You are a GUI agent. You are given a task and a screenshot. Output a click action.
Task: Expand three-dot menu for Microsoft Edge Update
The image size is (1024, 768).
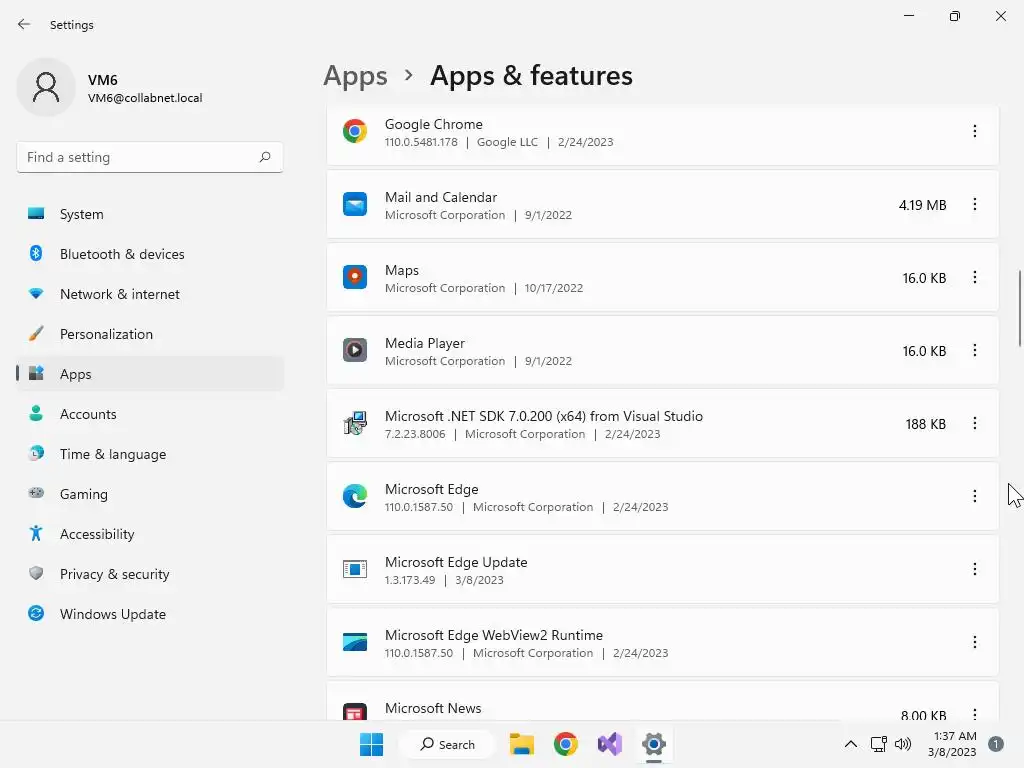click(975, 569)
